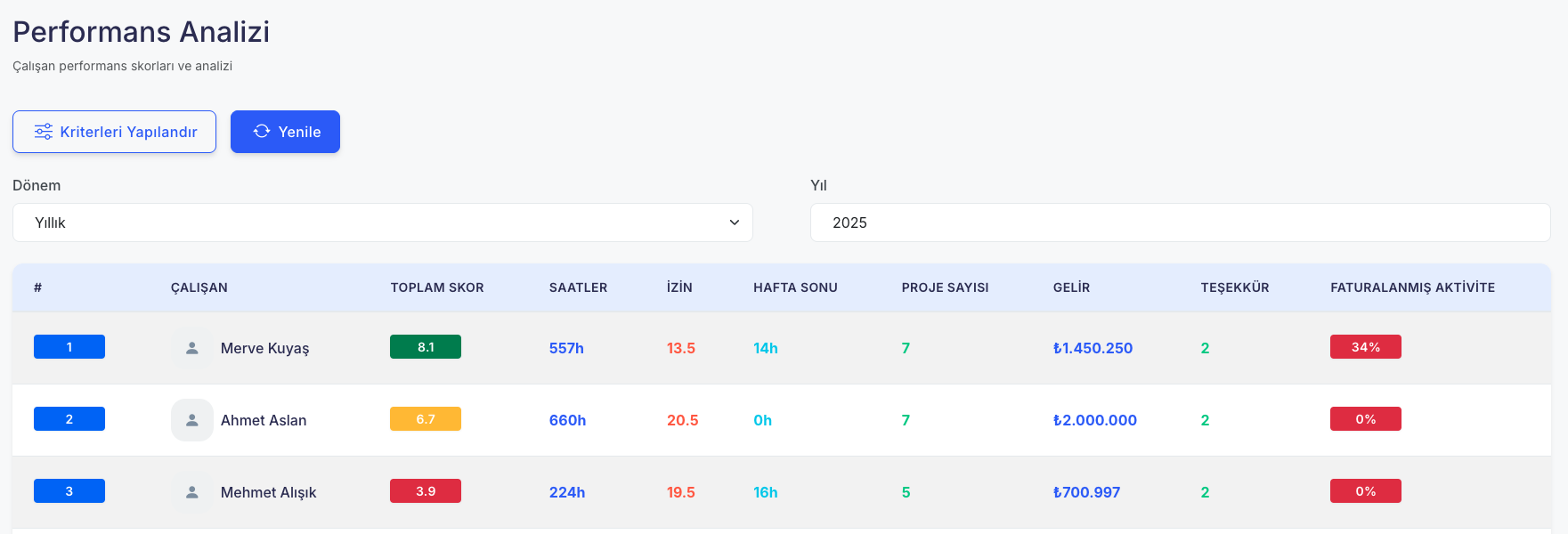The height and width of the screenshot is (534, 1568).
Task: Focus the Yıl input field showing 2025
Action: (x=1181, y=222)
